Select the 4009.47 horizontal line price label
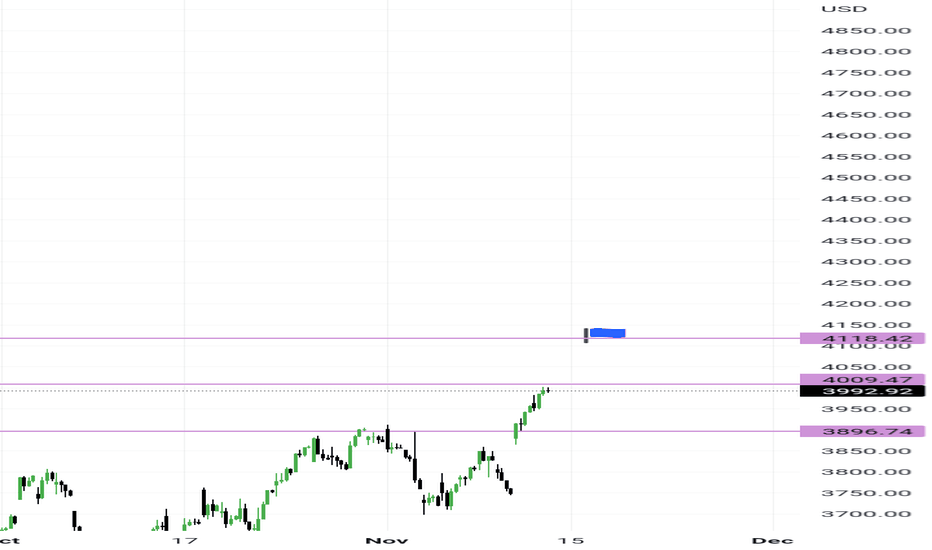 862,379
